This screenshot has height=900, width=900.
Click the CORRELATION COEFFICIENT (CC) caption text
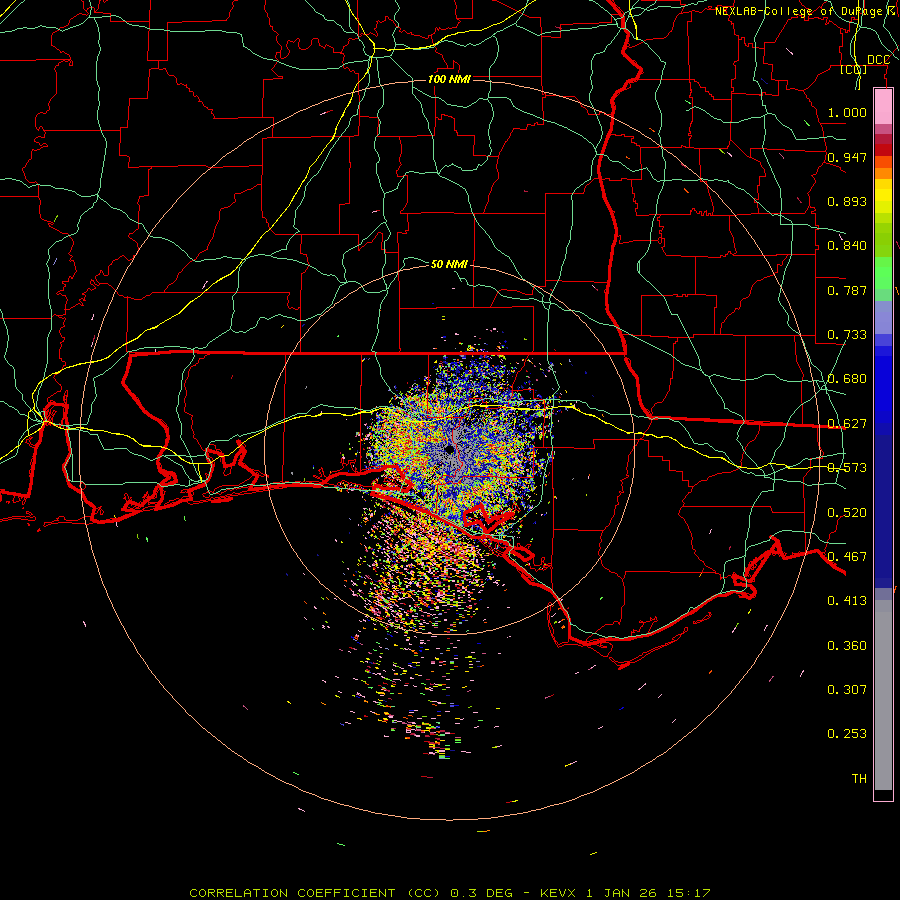[x=315, y=893]
